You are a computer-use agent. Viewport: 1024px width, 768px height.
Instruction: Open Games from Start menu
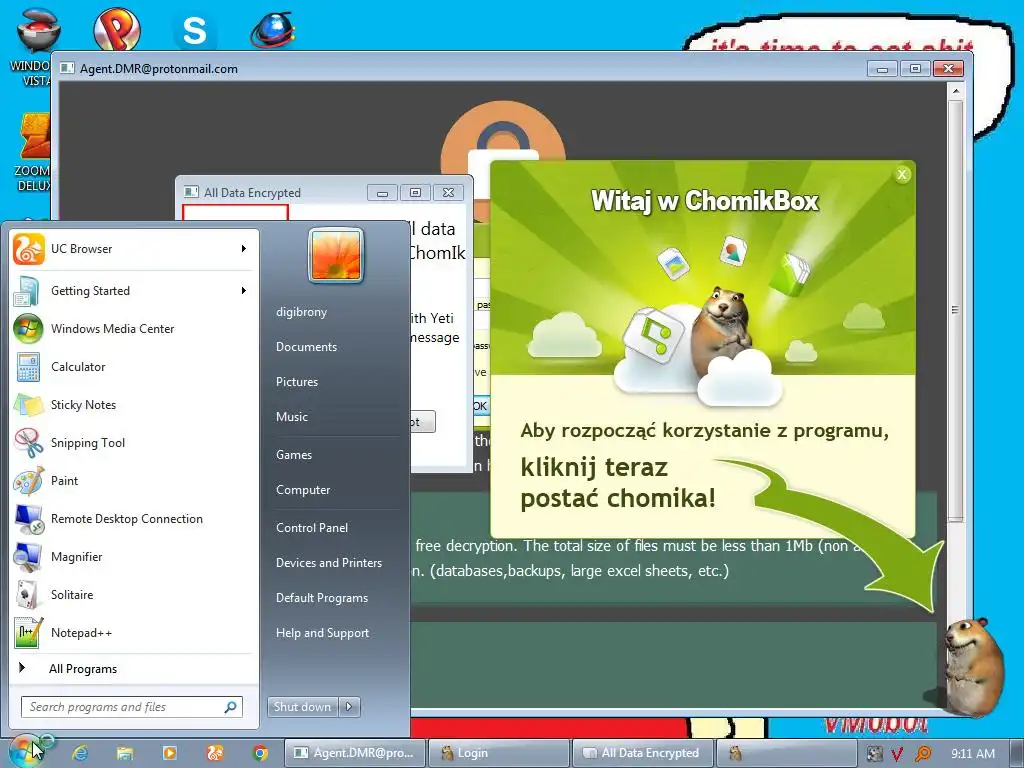pyautogui.click(x=294, y=455)
